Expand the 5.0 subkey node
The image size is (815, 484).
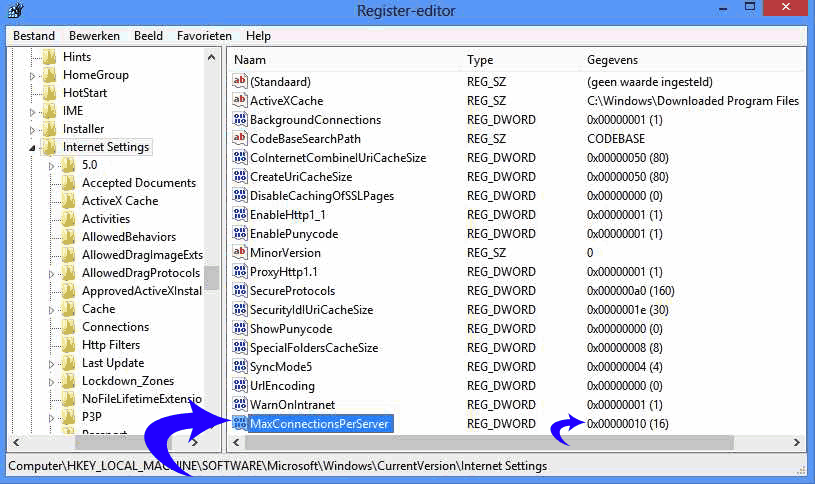51,166
